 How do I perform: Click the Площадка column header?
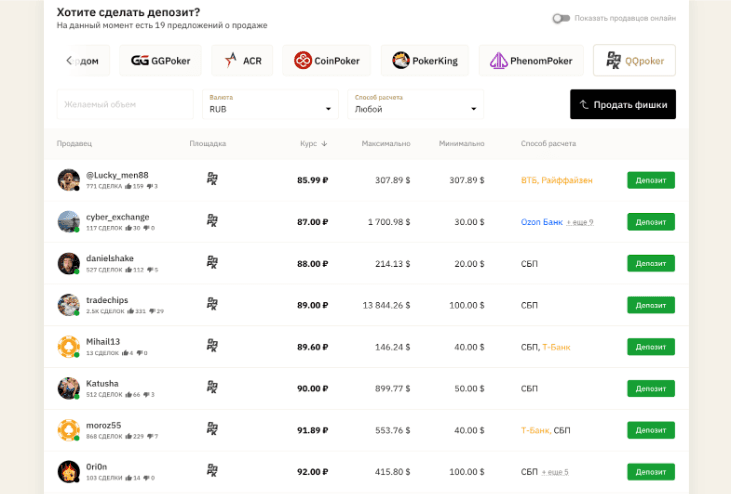[207, 144]
